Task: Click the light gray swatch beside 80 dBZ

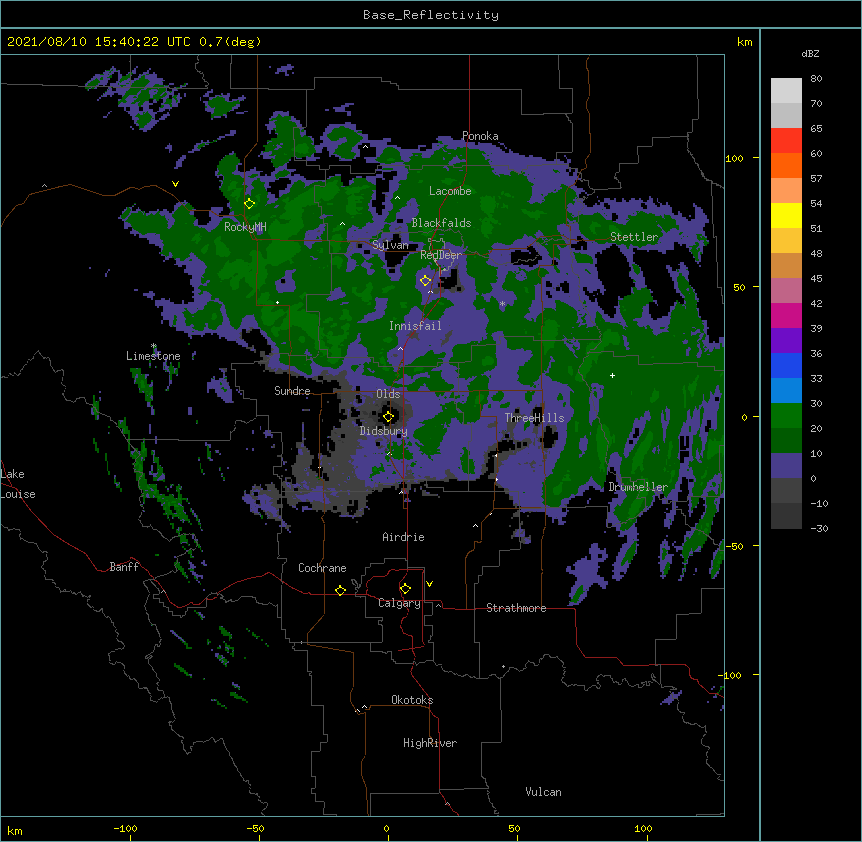Action: (786, 91)
